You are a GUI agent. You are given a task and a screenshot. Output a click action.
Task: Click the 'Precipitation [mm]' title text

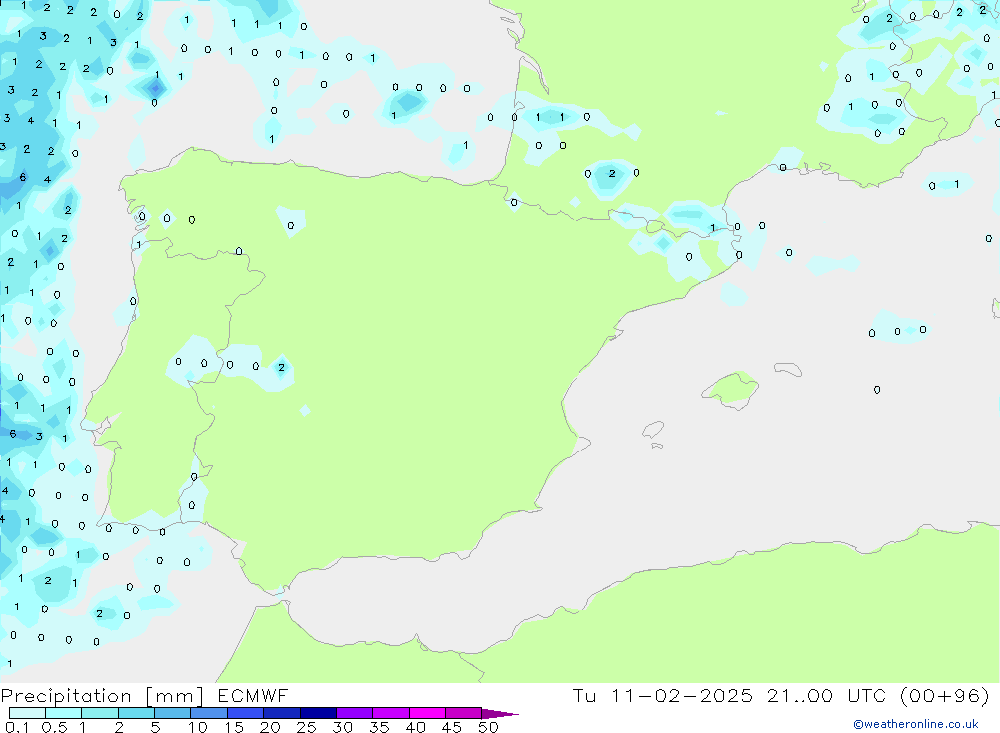(x=102, y=696)
